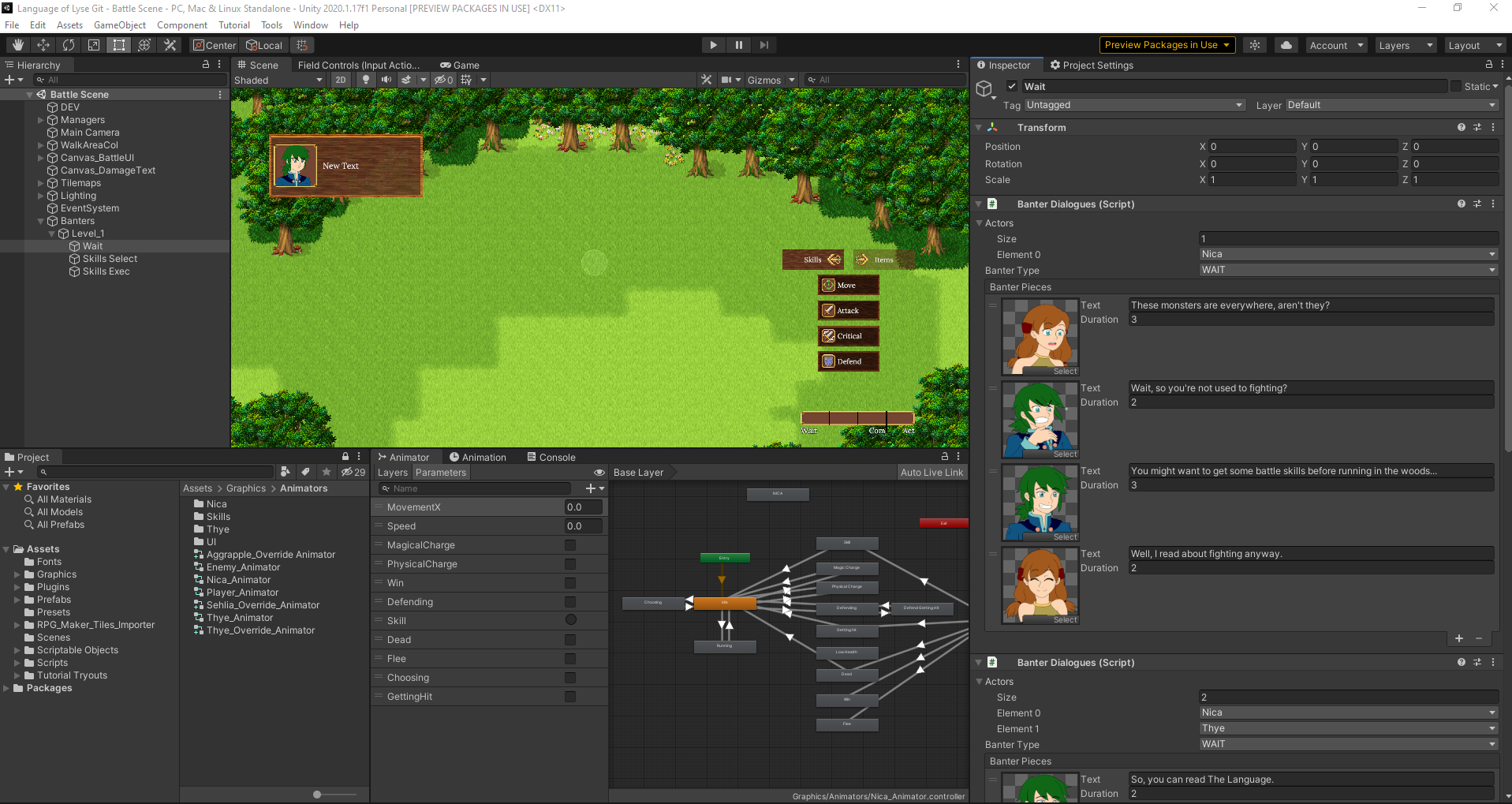This screenshot has width=1512, height=804.
Task: Enable PhysicalCharge parameter checkbox
Action: (x=570, y=564)
